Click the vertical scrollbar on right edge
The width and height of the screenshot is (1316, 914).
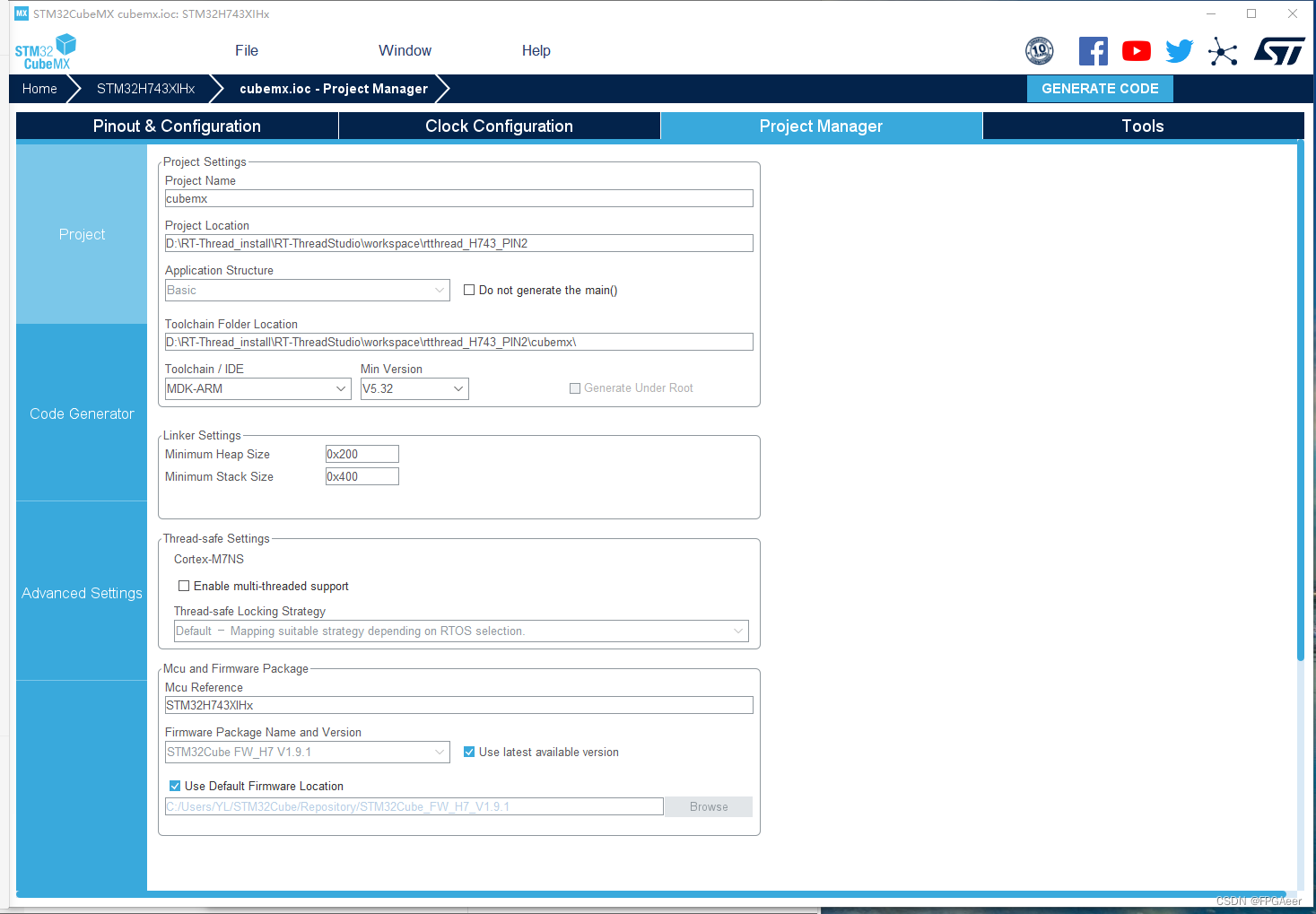[1301, 401]
